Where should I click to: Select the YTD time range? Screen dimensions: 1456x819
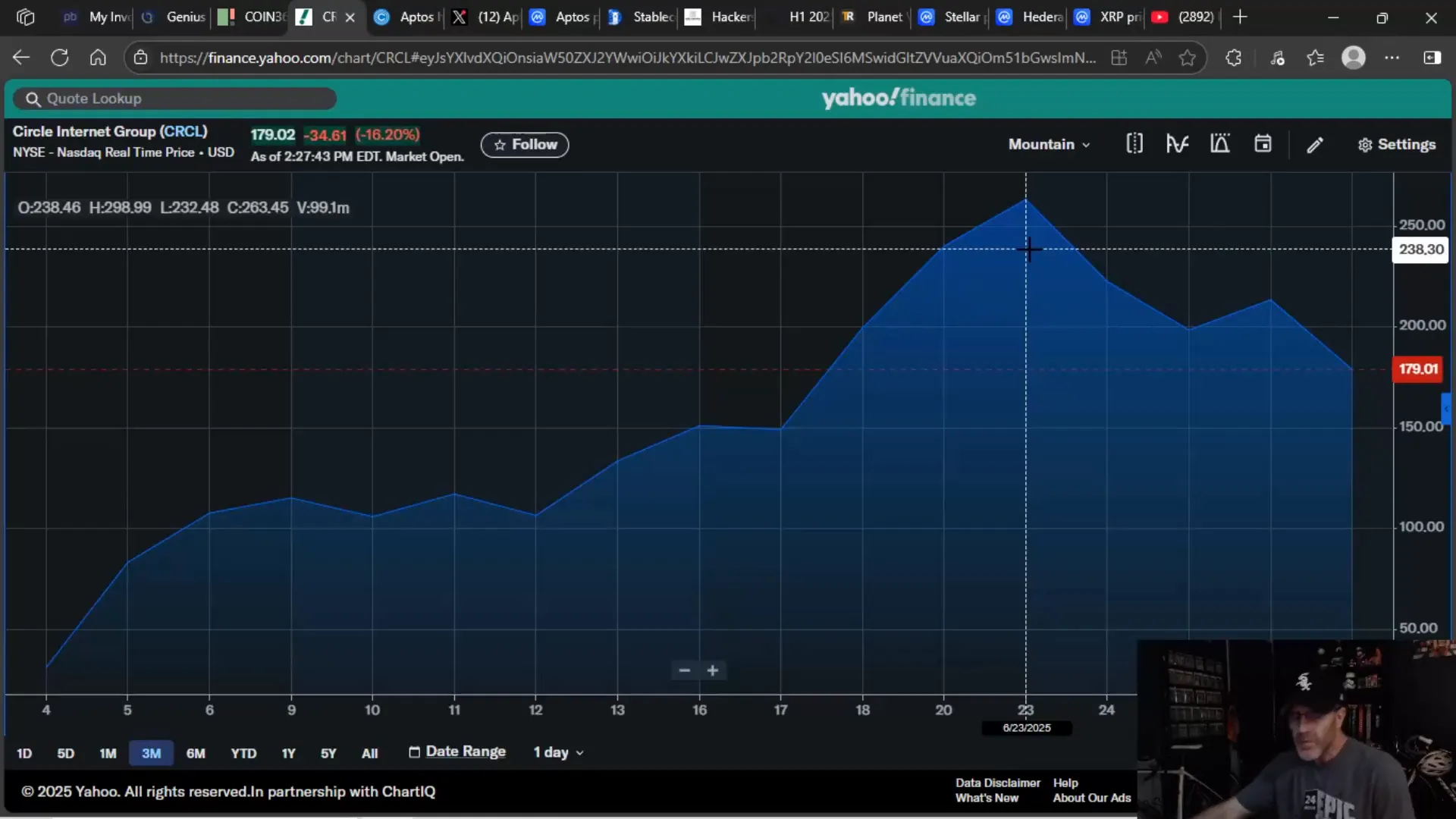coord(243,753)
